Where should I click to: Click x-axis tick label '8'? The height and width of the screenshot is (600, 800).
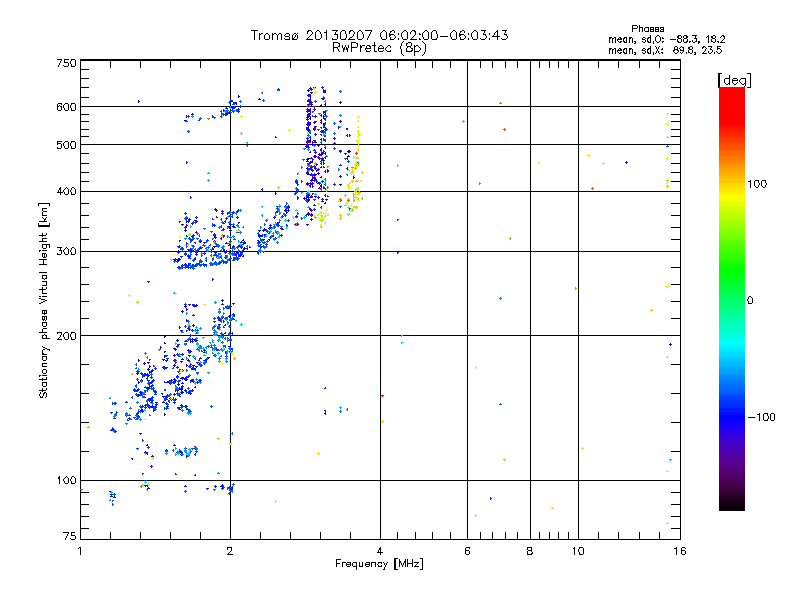coord(530,551)
